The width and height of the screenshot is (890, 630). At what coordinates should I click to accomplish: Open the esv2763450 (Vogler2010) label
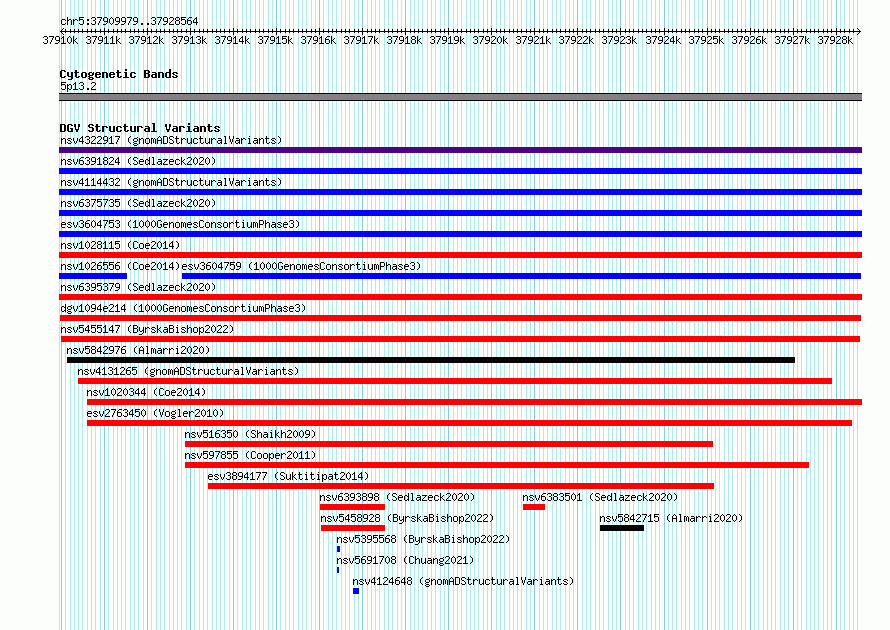[x=155, y=413]
